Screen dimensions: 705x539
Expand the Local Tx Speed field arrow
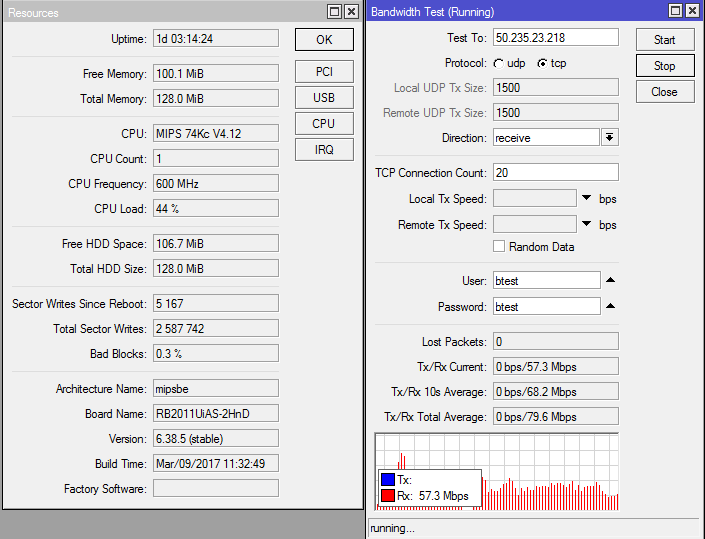[587, 198]
